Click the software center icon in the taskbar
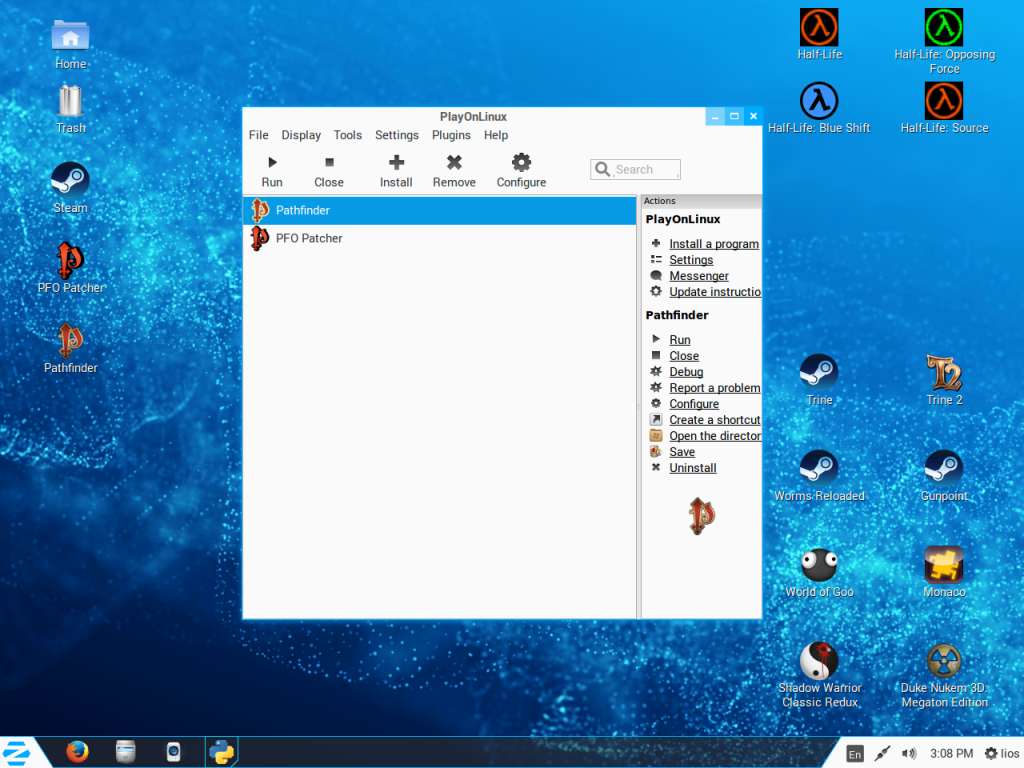1024x768 pixels. pyautogui.click(x=173, y=752)
